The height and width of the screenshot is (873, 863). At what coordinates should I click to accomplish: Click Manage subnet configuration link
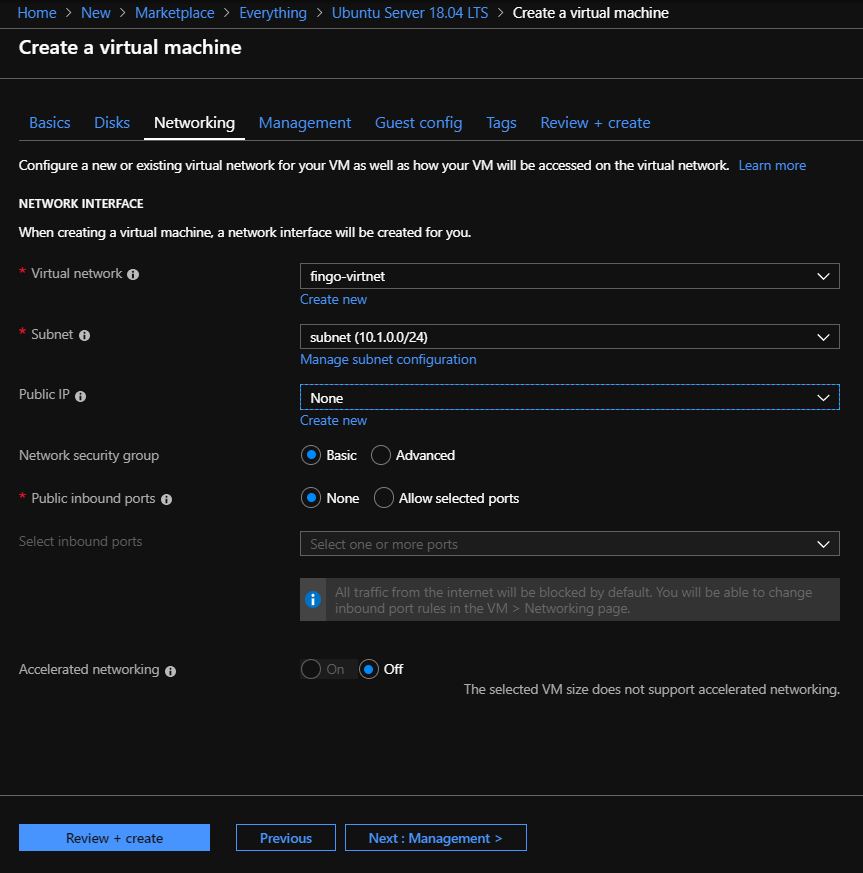tap(388, 360)
